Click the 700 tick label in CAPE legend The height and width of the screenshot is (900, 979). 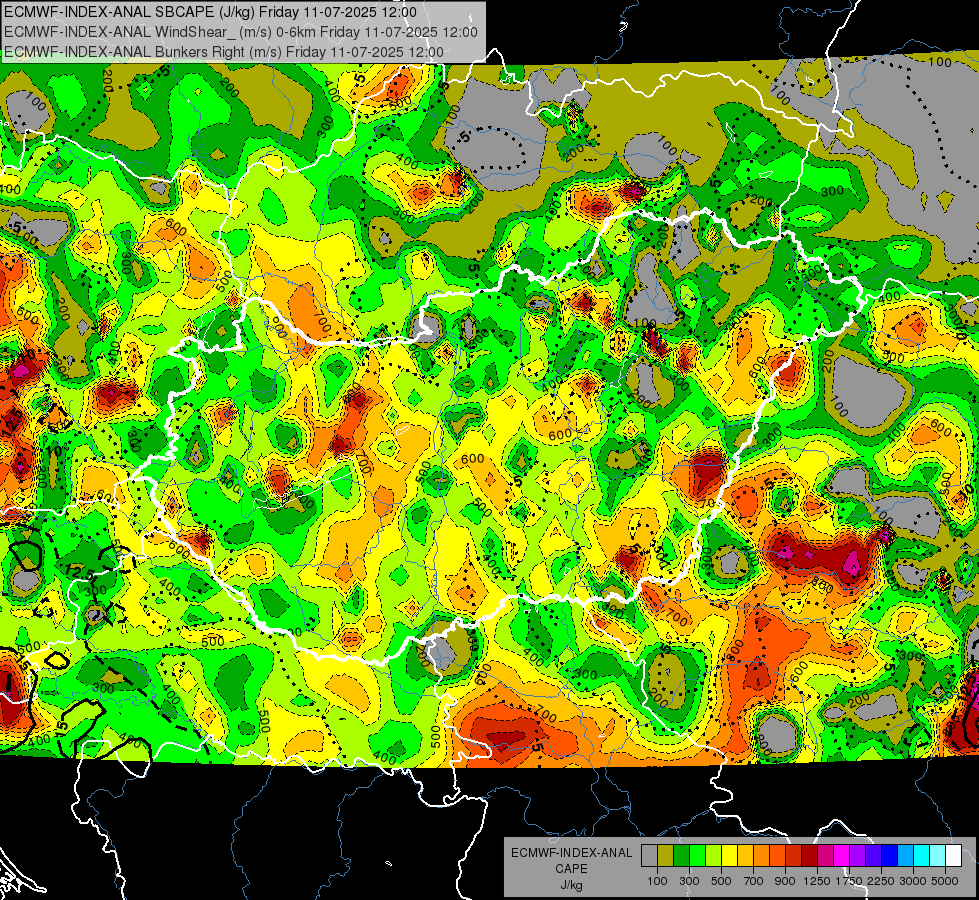point(754,881)
